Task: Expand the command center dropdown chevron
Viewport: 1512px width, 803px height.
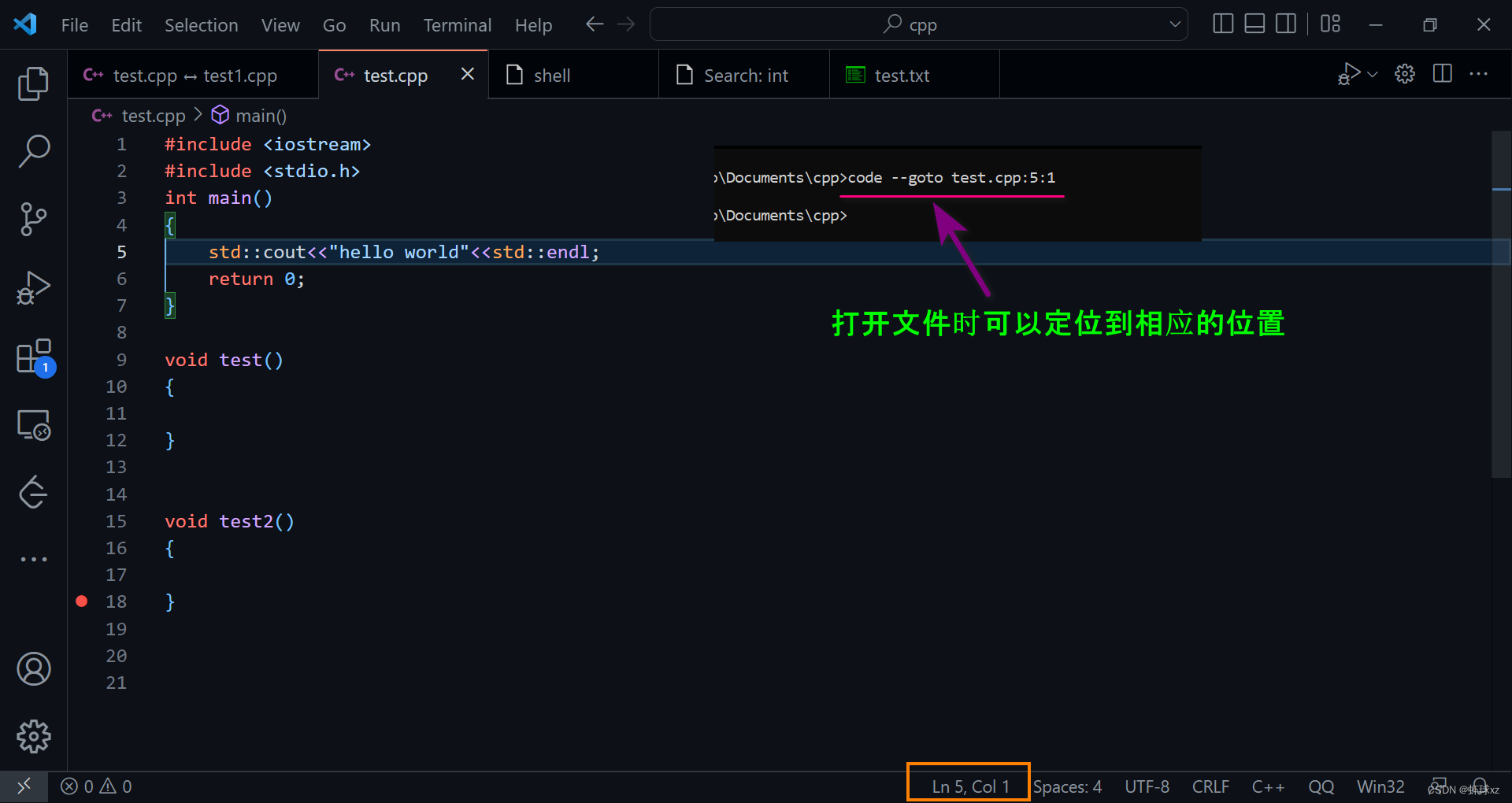Action: 1175,24
